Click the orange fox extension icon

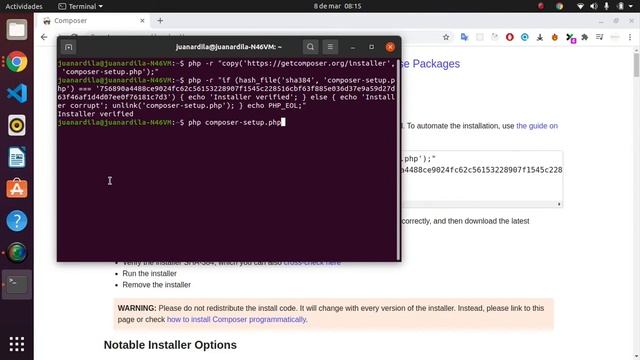click(x=555, y=37)
